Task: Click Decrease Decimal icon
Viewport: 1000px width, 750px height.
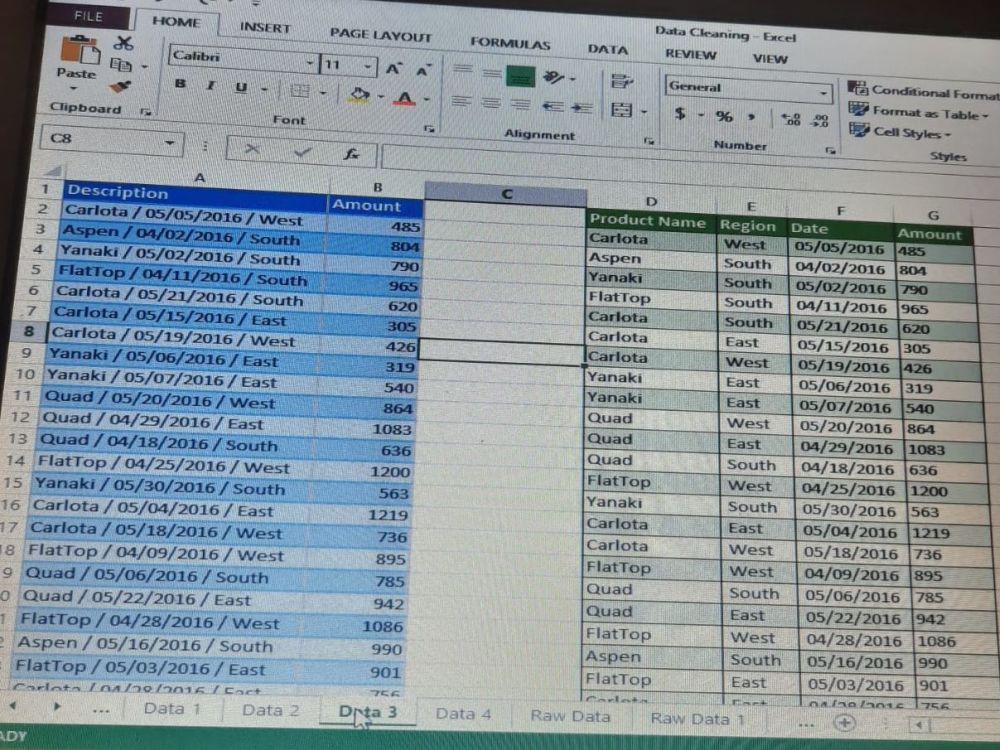Action: click(x=820, y=121)
